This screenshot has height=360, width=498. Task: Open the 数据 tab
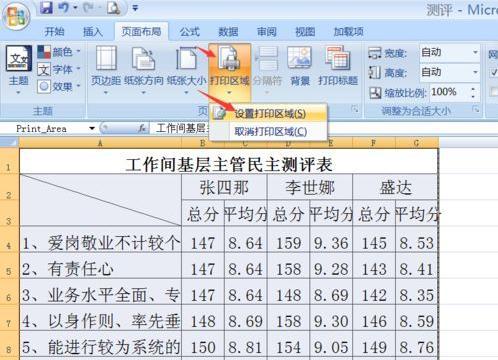(228, 32)
